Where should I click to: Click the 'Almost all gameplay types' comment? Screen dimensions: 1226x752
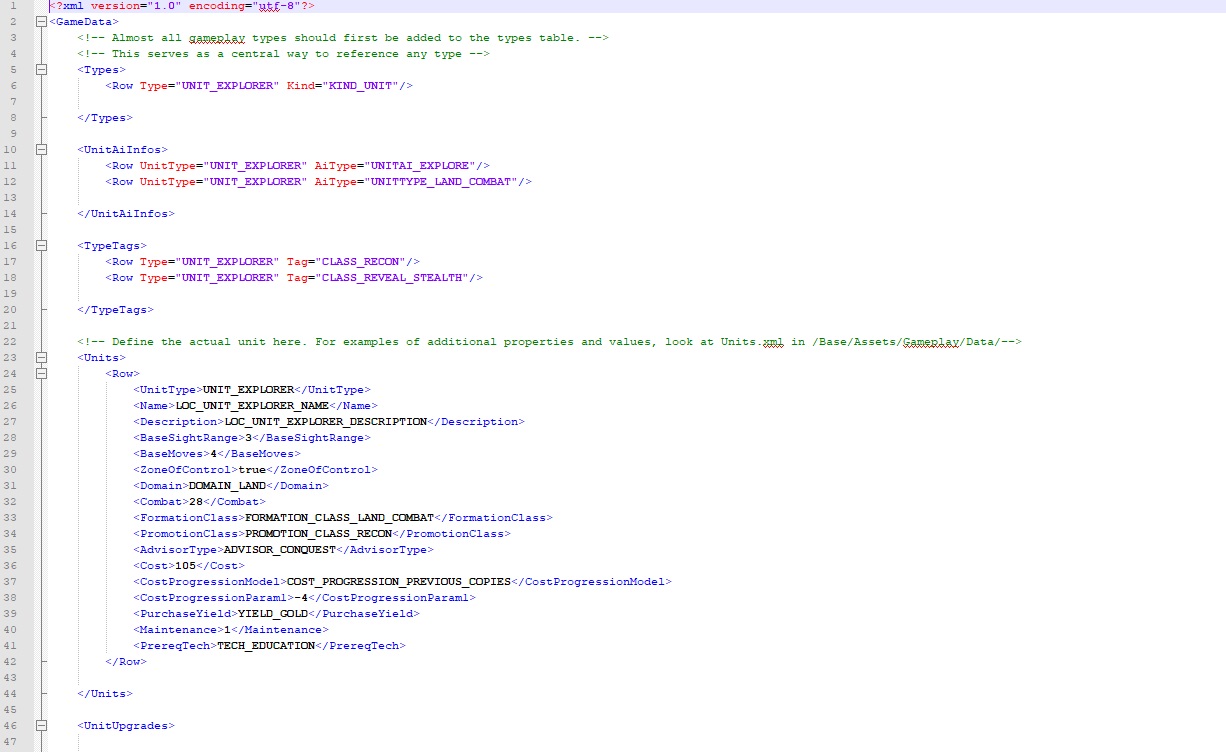343,38
